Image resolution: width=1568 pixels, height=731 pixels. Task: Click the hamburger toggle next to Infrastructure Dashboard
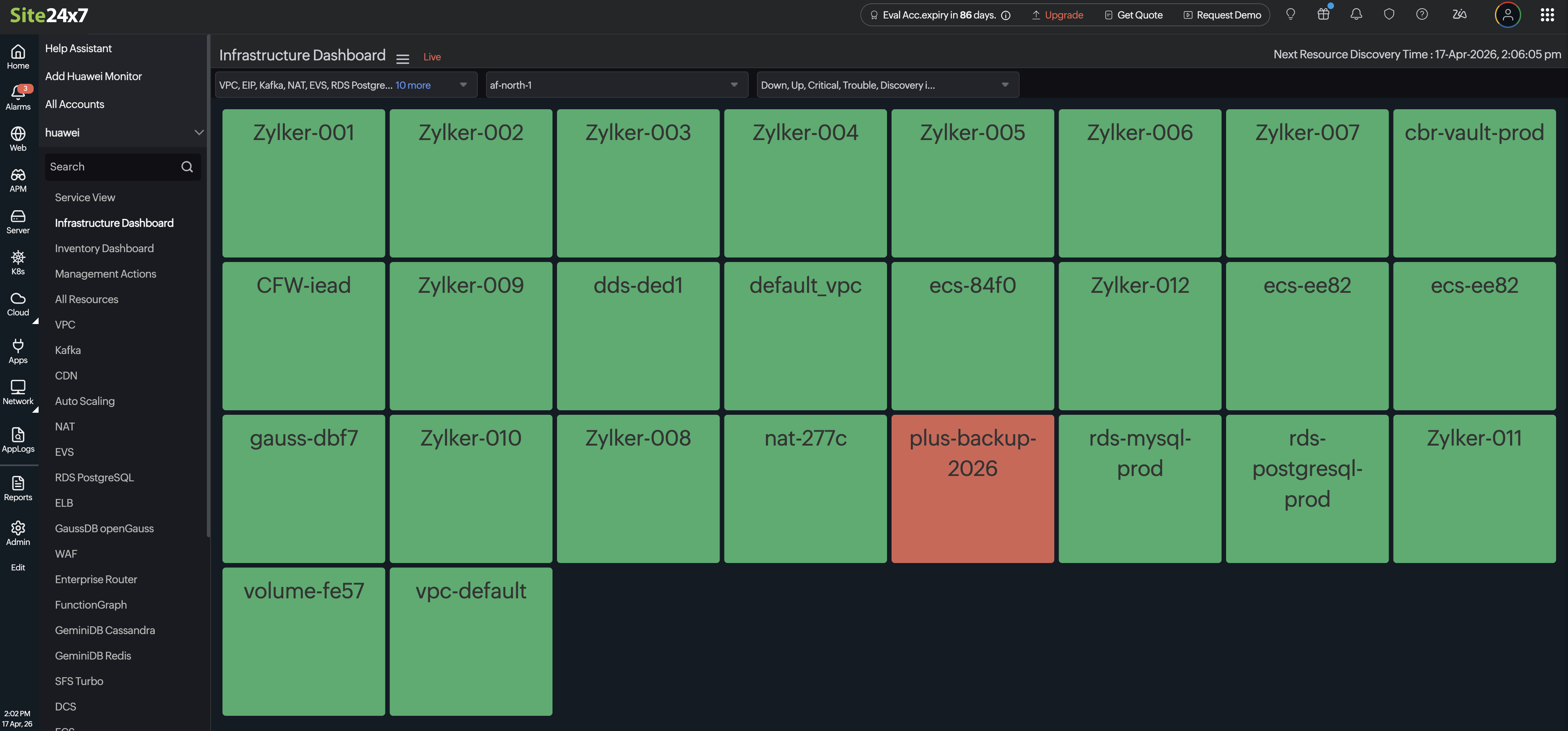(403, 58)
